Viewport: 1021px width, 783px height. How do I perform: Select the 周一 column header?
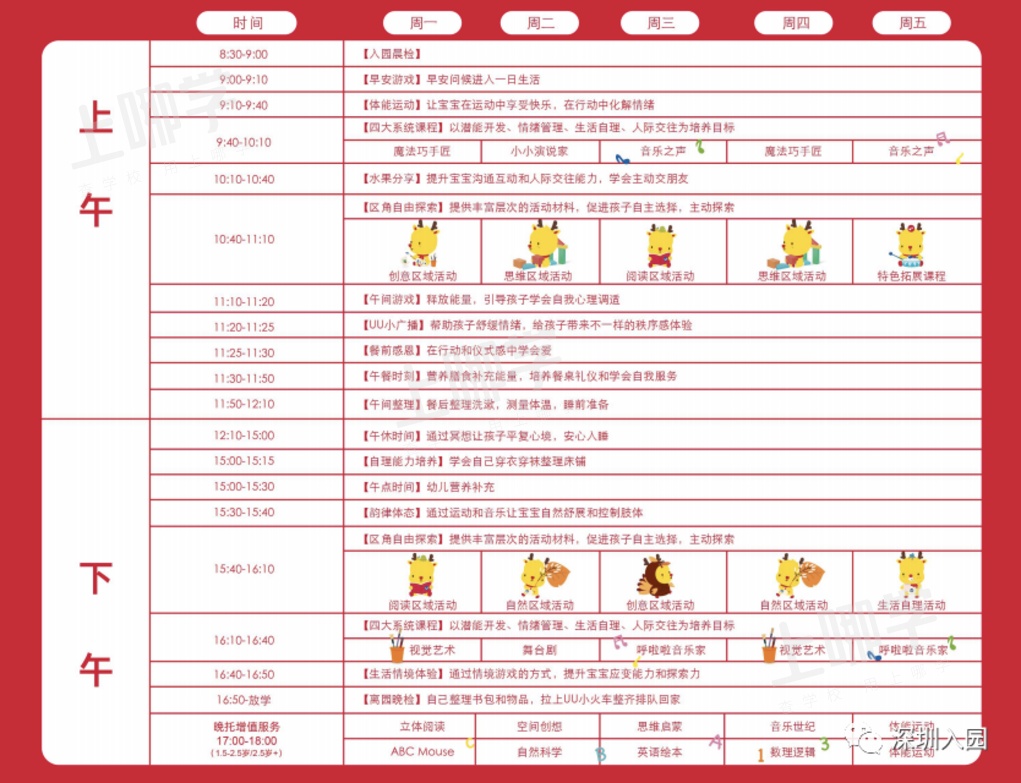(423, 23)
